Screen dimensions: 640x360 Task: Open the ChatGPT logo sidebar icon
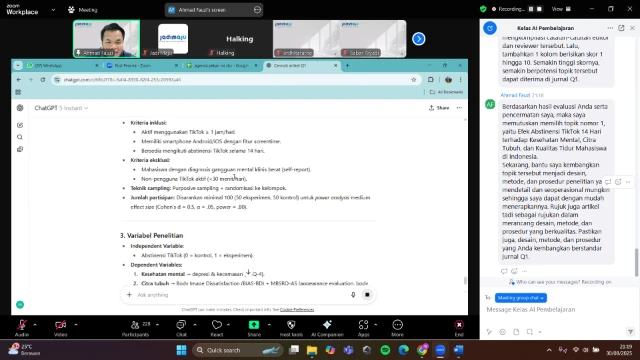[x=20, y=108]
